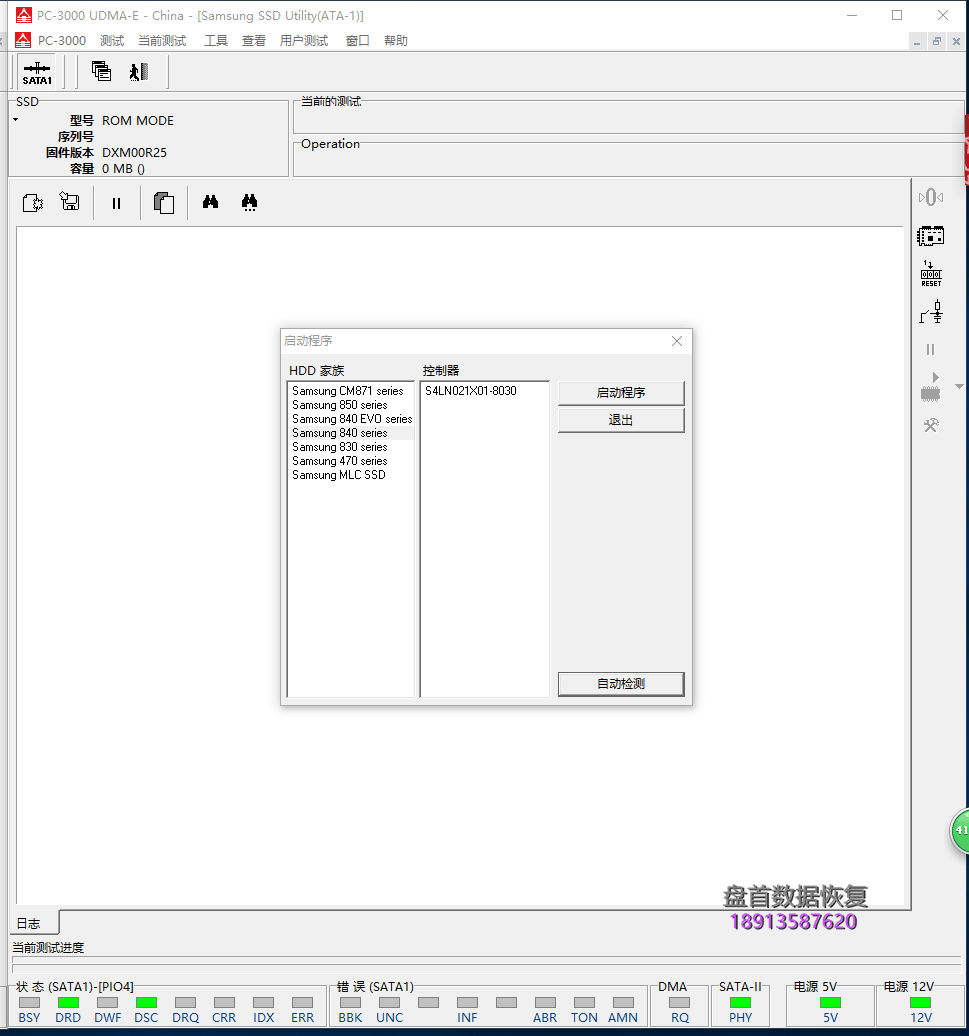Image resolution: width=969 pixels, height=1036 pixels.
Task: Select Samsung 840 EVO series
Action: 352,419
